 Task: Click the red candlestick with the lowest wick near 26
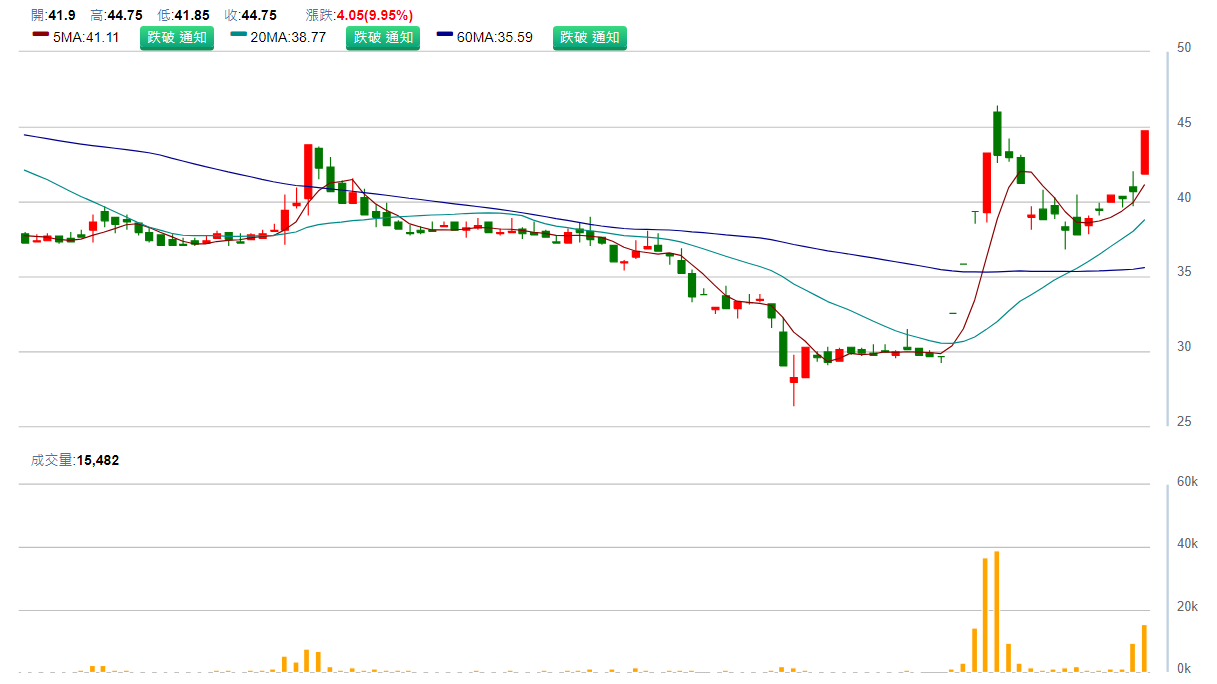tap(794, 380)
